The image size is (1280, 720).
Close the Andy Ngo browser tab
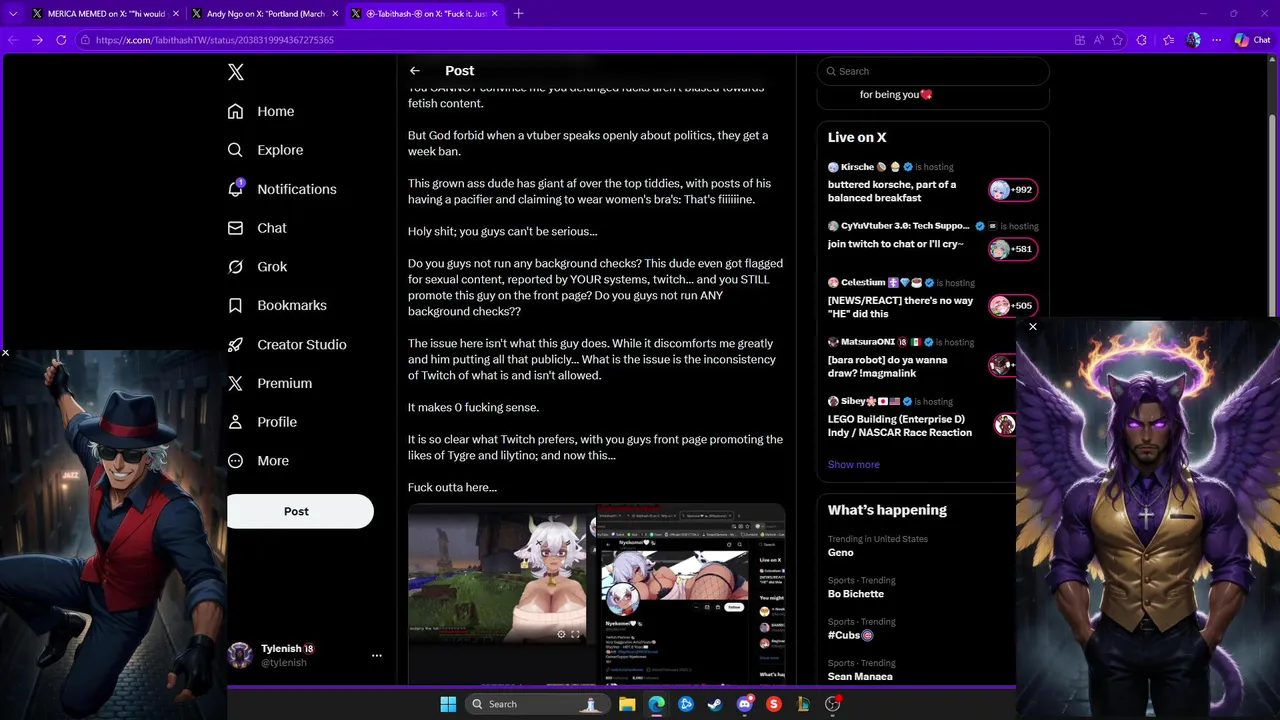click(336, 14)
